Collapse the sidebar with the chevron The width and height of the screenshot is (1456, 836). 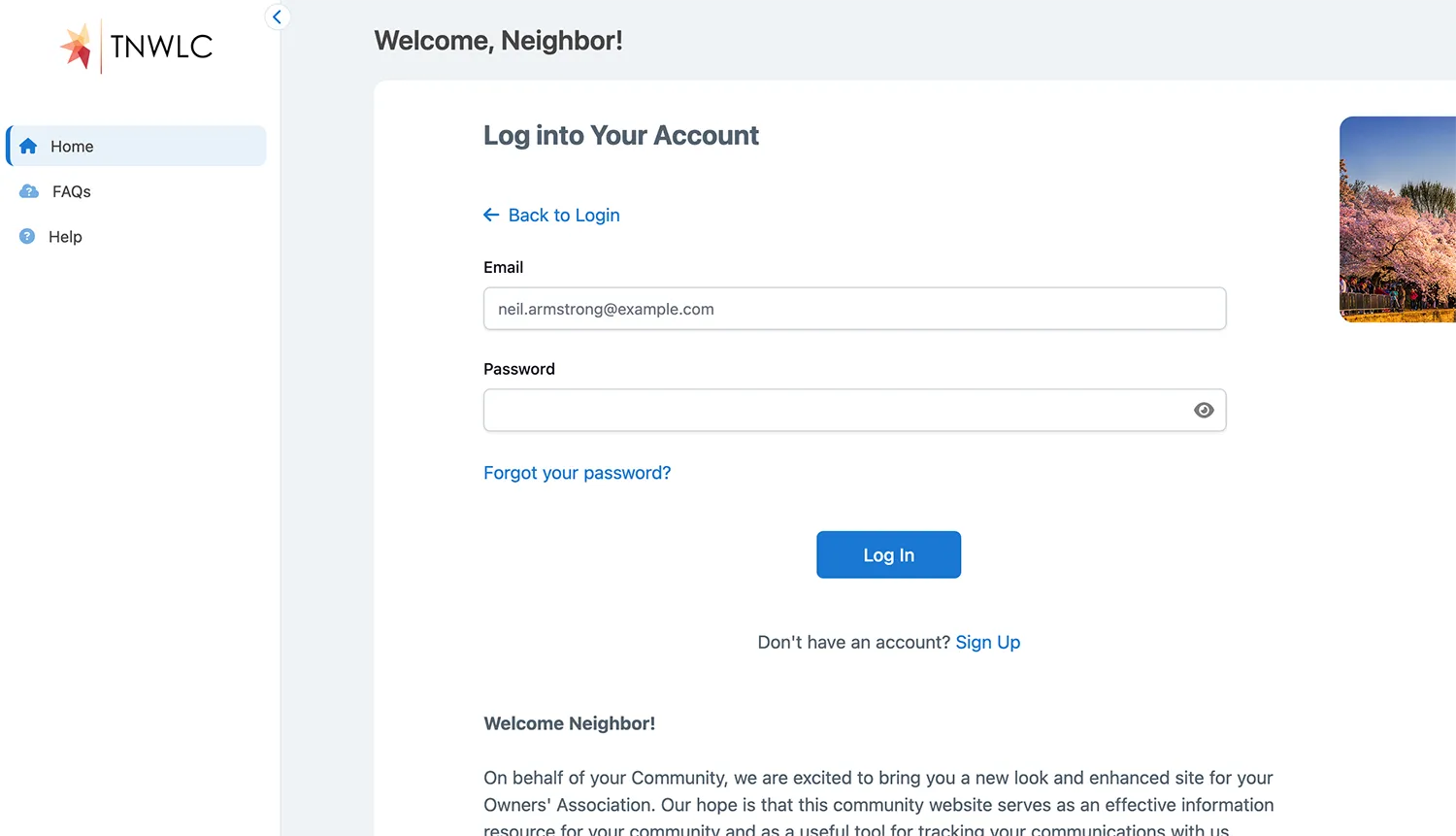click(x=277, y=17)
